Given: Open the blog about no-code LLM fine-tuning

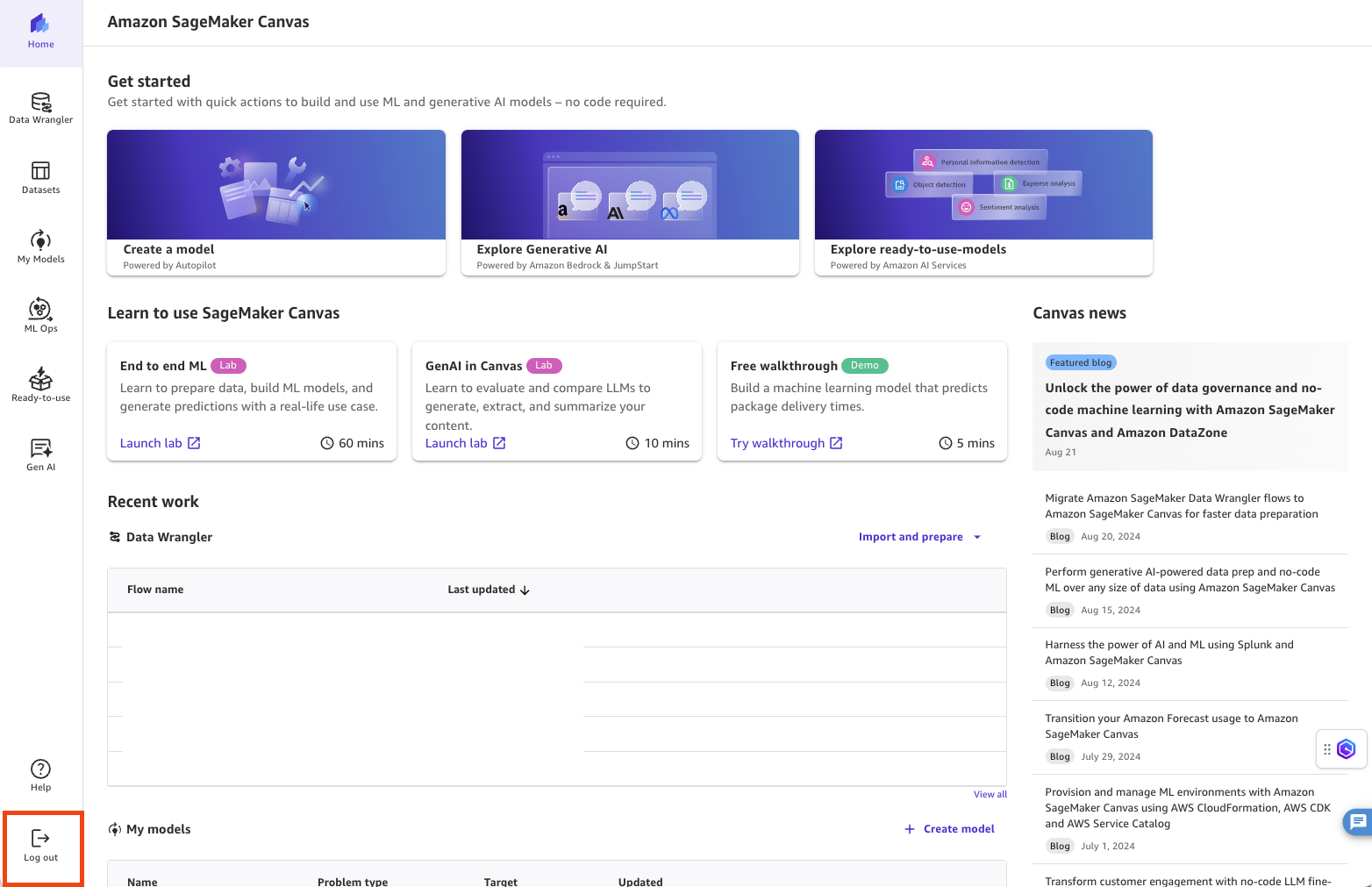Looking at the screenshot, I should click(1188, 881).
